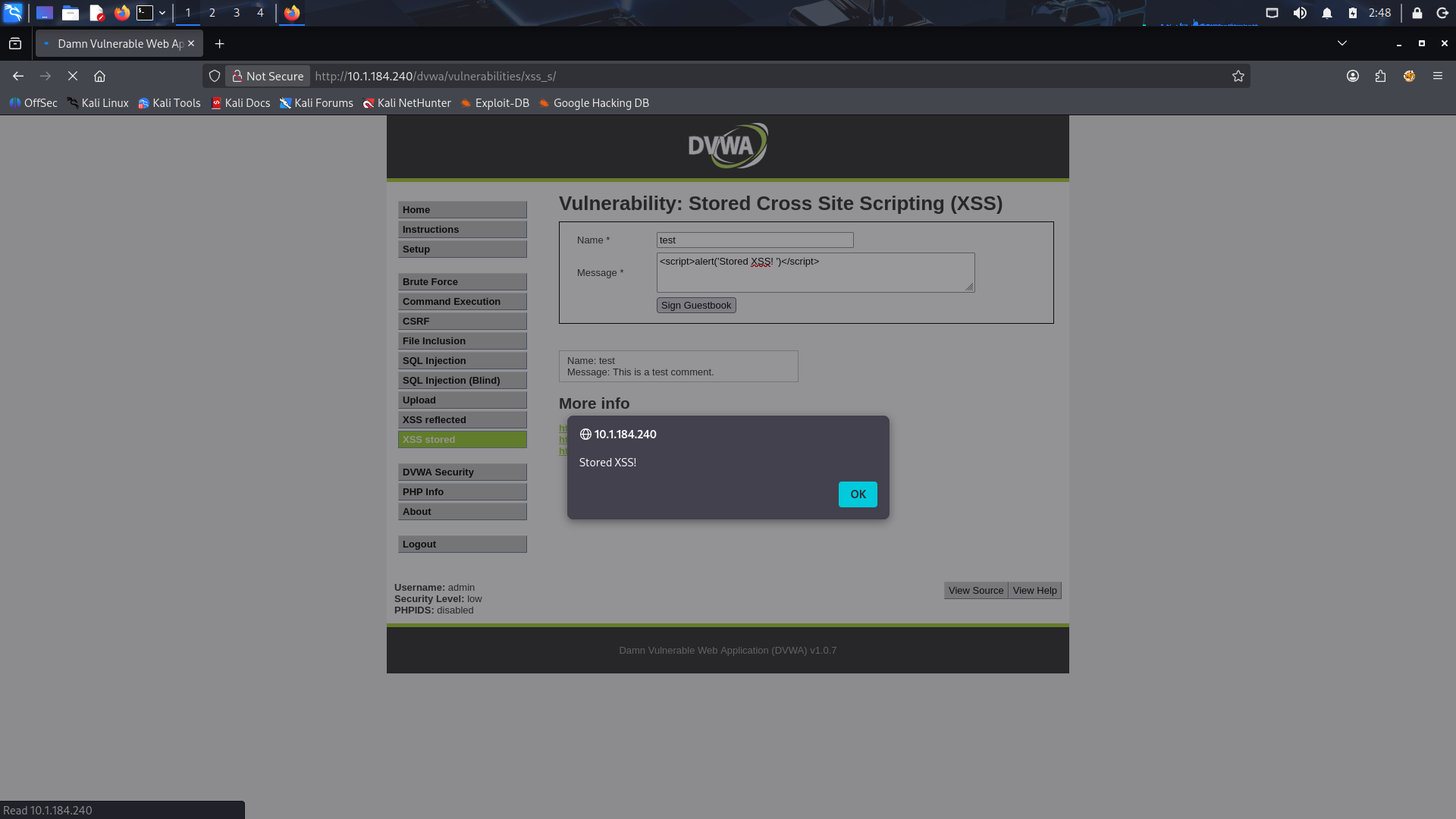Screen dimensions: 1456x819
Task: Open the DVWA Security sidebar item
Action: click(463, 472)
